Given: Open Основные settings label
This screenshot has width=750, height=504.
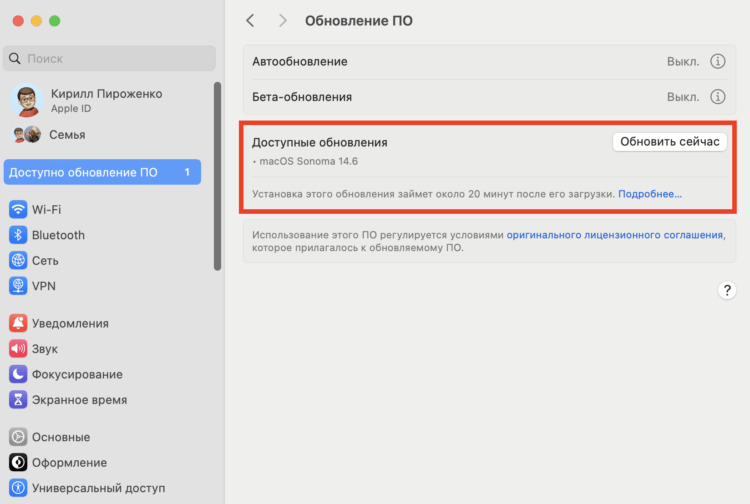Looking at the screenshot, I should [61, 437].
